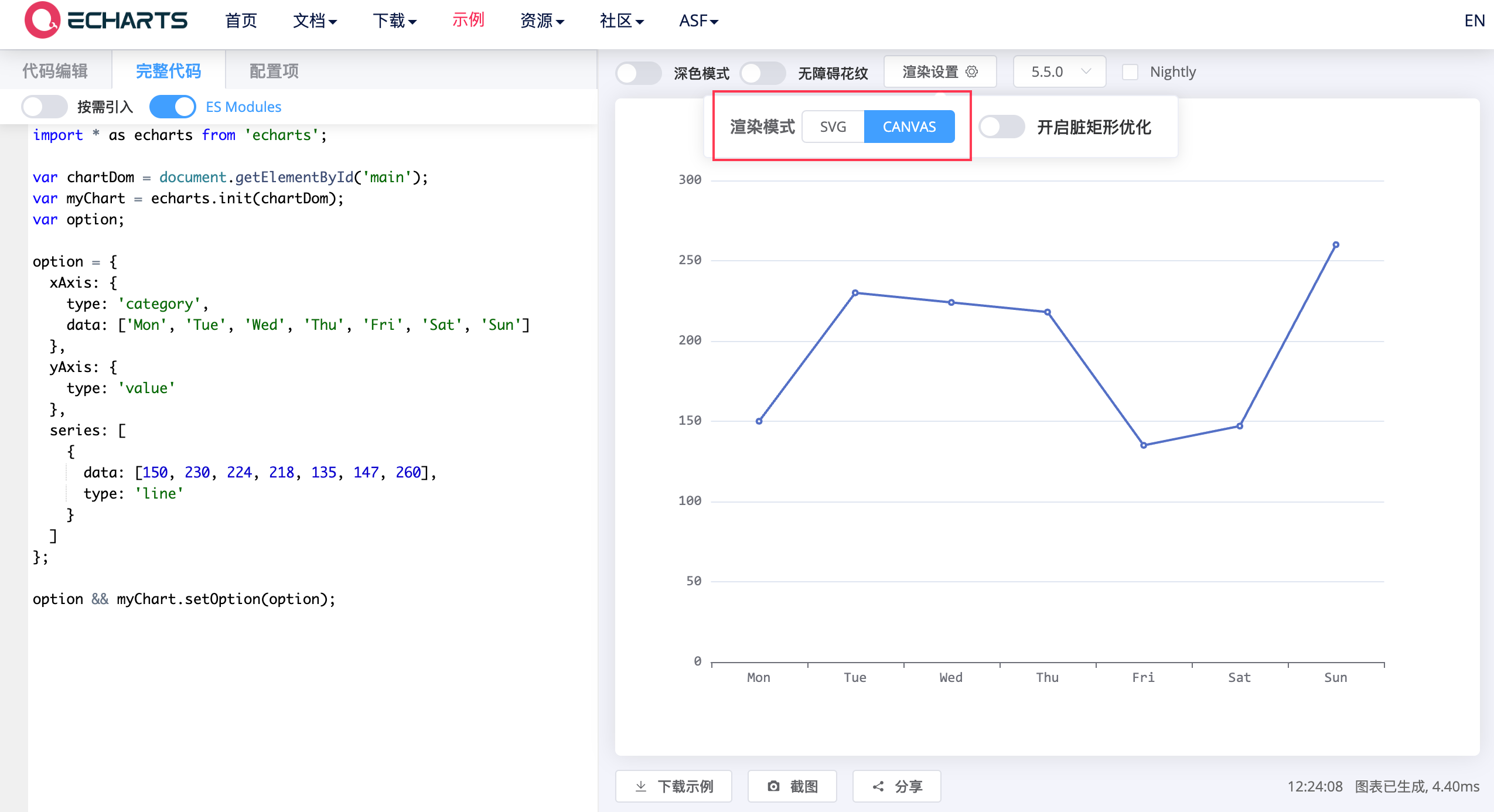
Task: Click the 图表已生成, 4.40ms status text
Action: click(1417, 786)
